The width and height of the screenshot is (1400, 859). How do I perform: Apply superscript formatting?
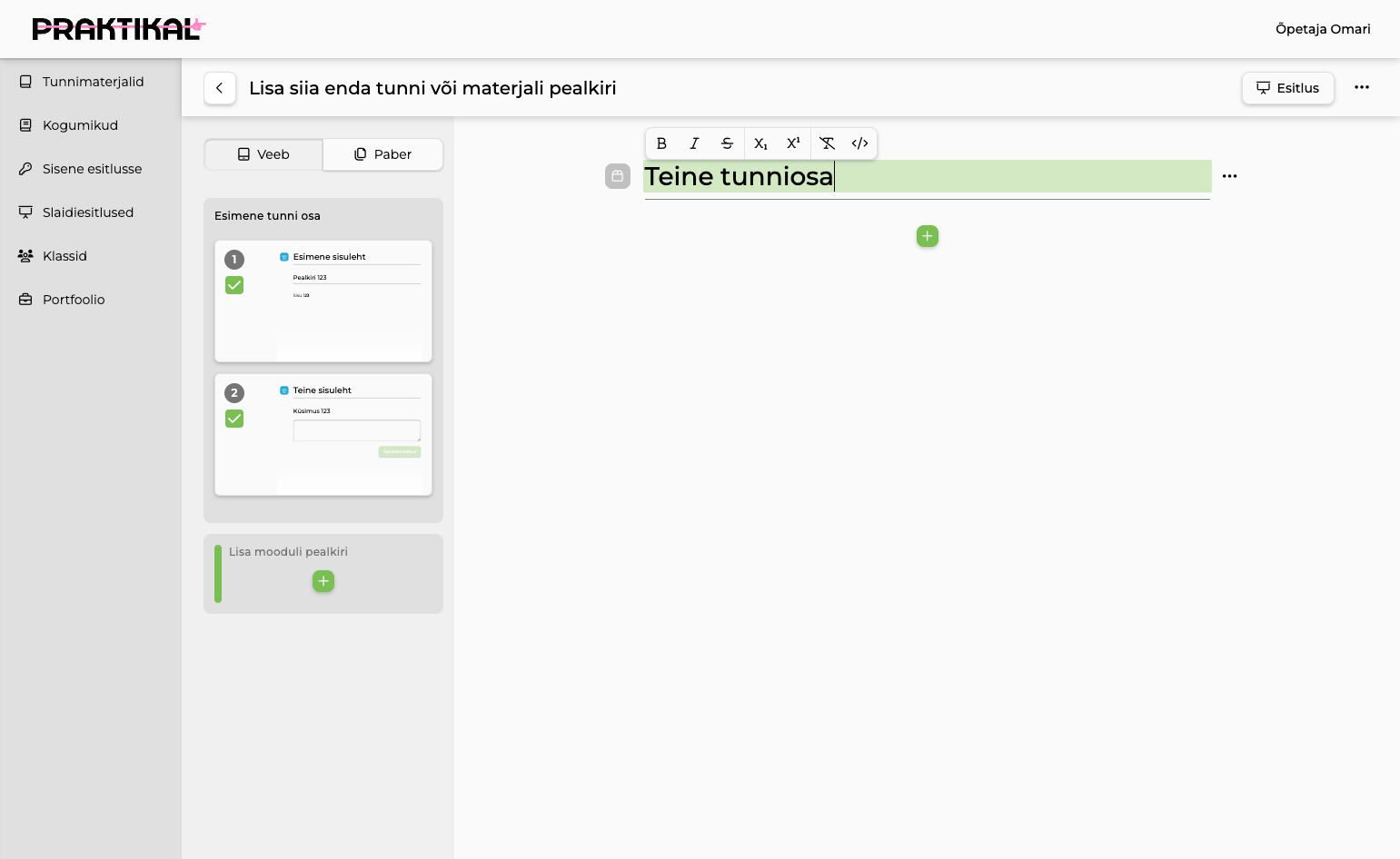coord(793,143)
